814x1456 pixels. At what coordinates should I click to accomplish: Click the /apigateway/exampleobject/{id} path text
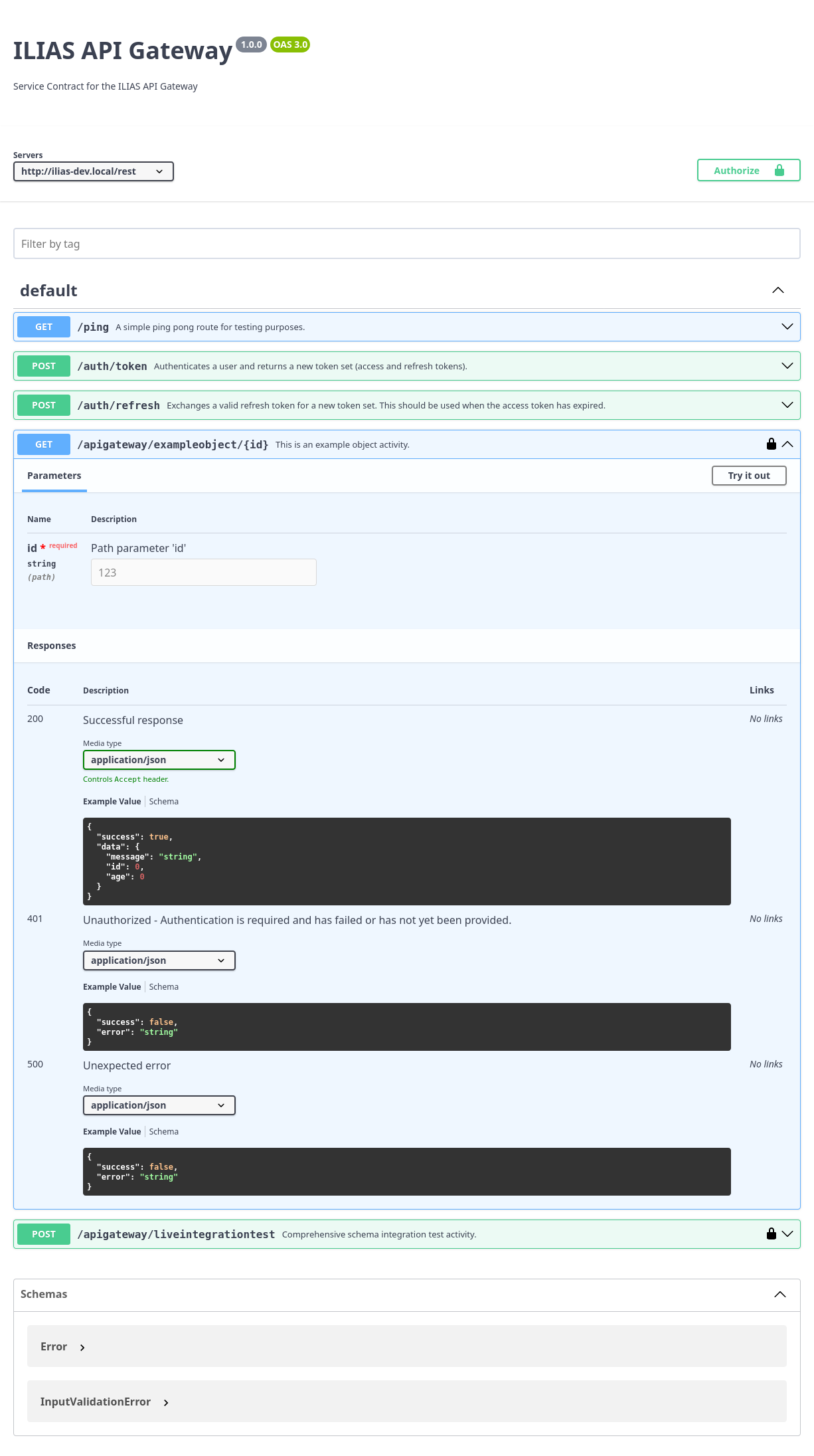click(x=173, y=444)
